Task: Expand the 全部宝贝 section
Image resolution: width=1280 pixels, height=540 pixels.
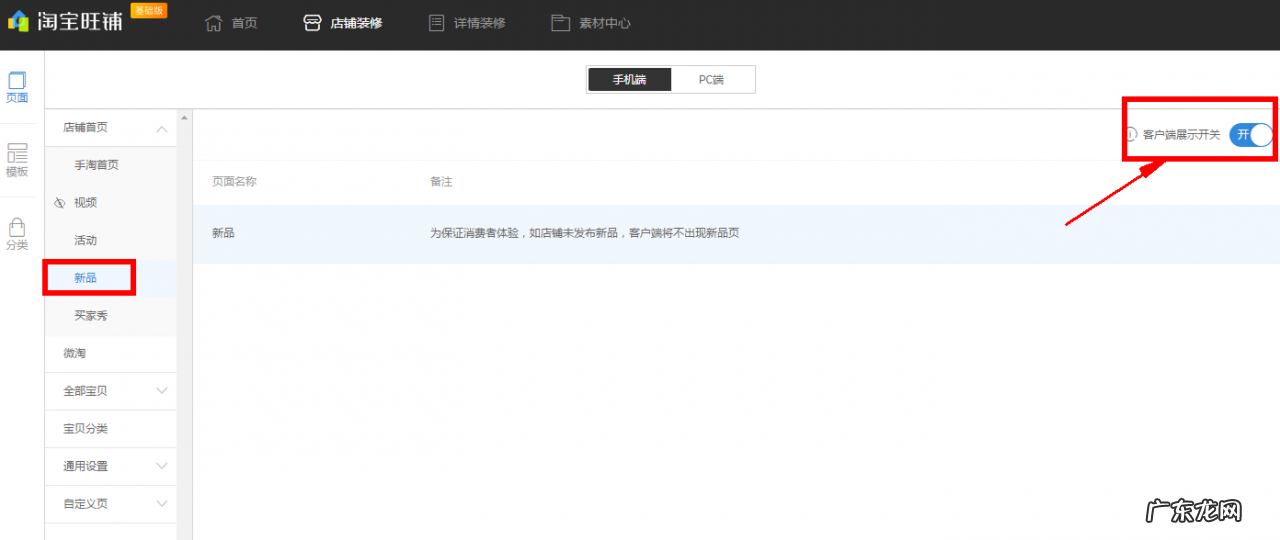Action: tap(161, 391)
